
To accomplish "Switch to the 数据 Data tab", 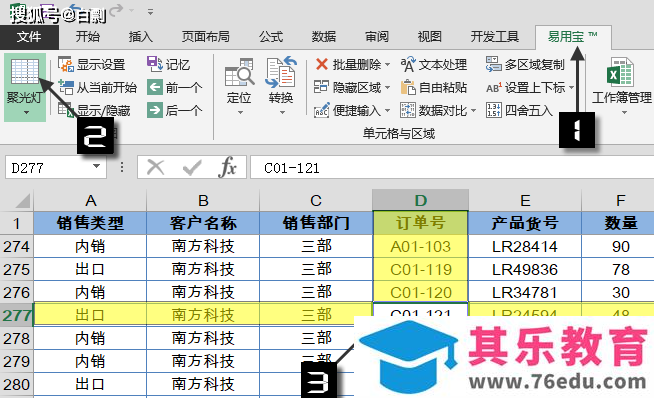I will coord(324,37).
